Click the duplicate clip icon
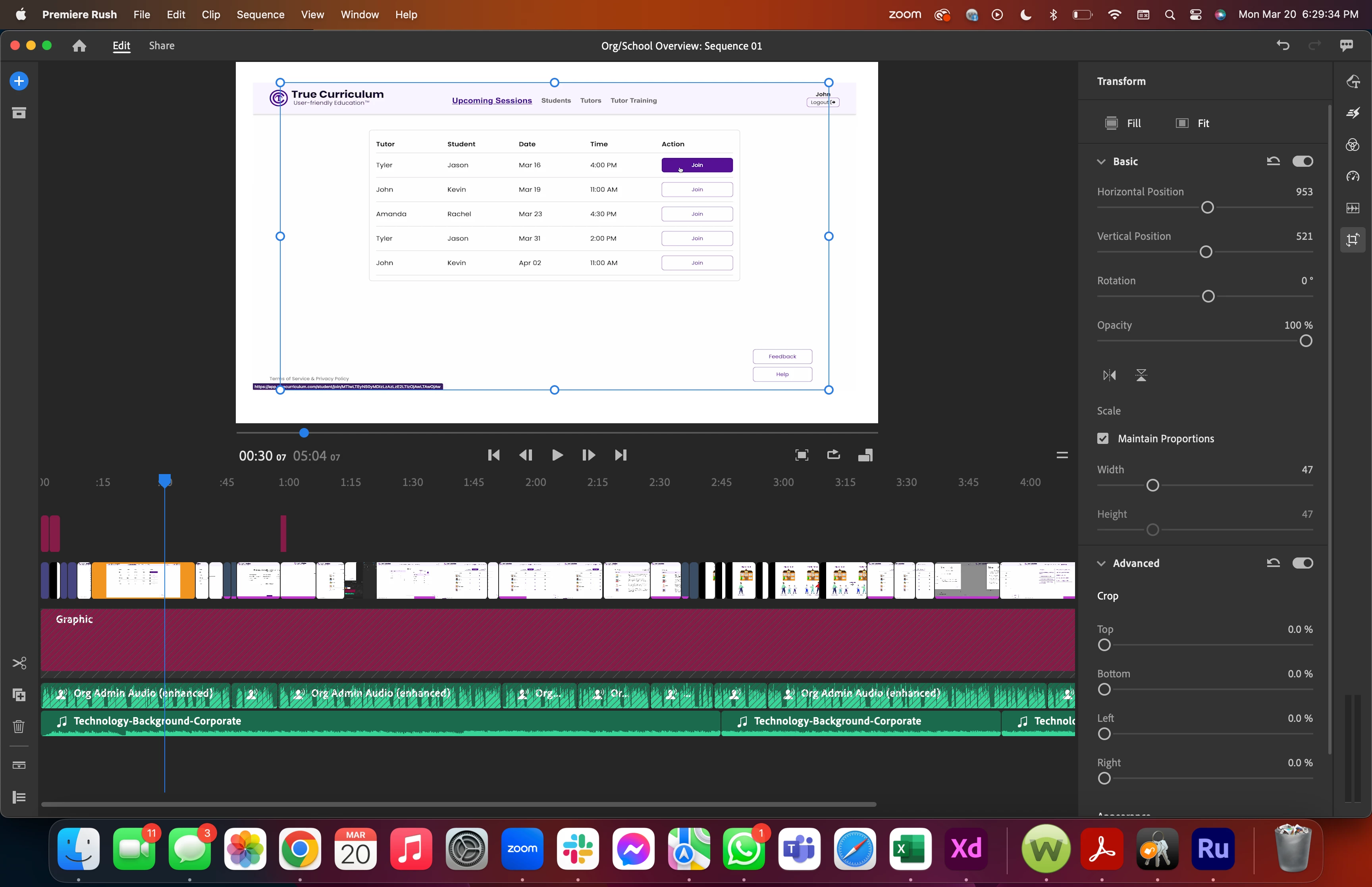 19,695
